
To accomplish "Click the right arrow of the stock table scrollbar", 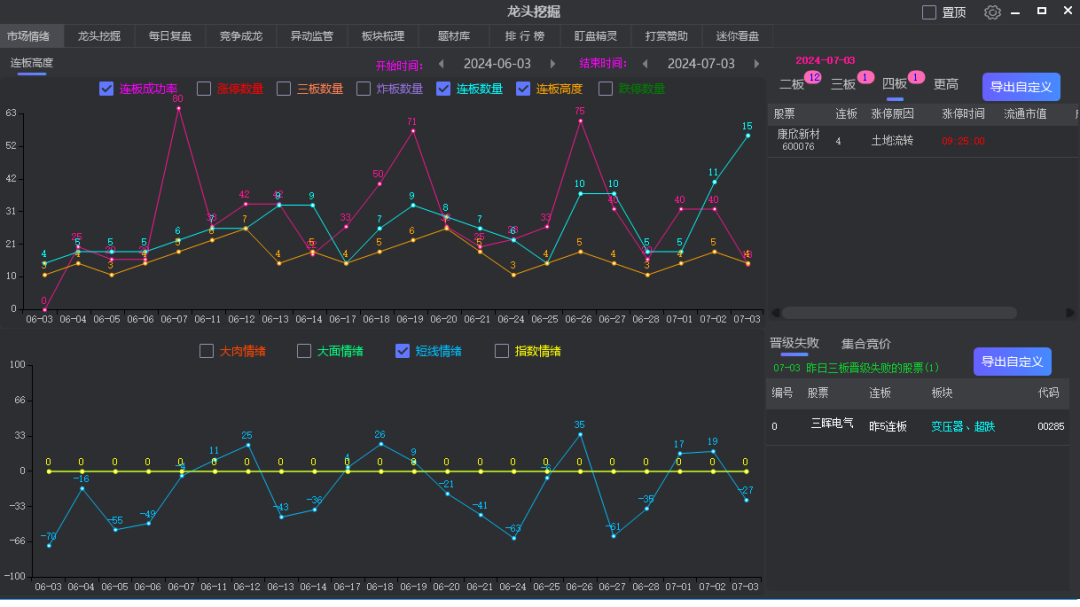I will tap(1070, 313).
